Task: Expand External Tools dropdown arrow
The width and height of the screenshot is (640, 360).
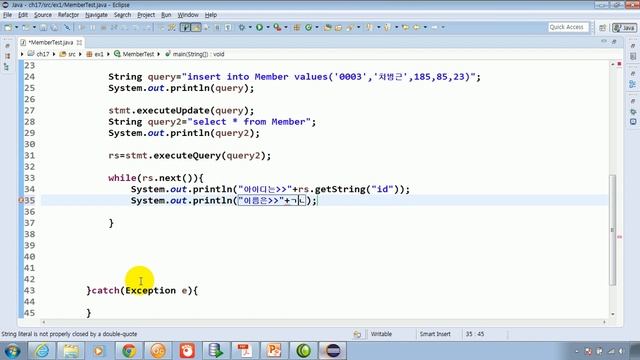Action: [x=285, y=27]
